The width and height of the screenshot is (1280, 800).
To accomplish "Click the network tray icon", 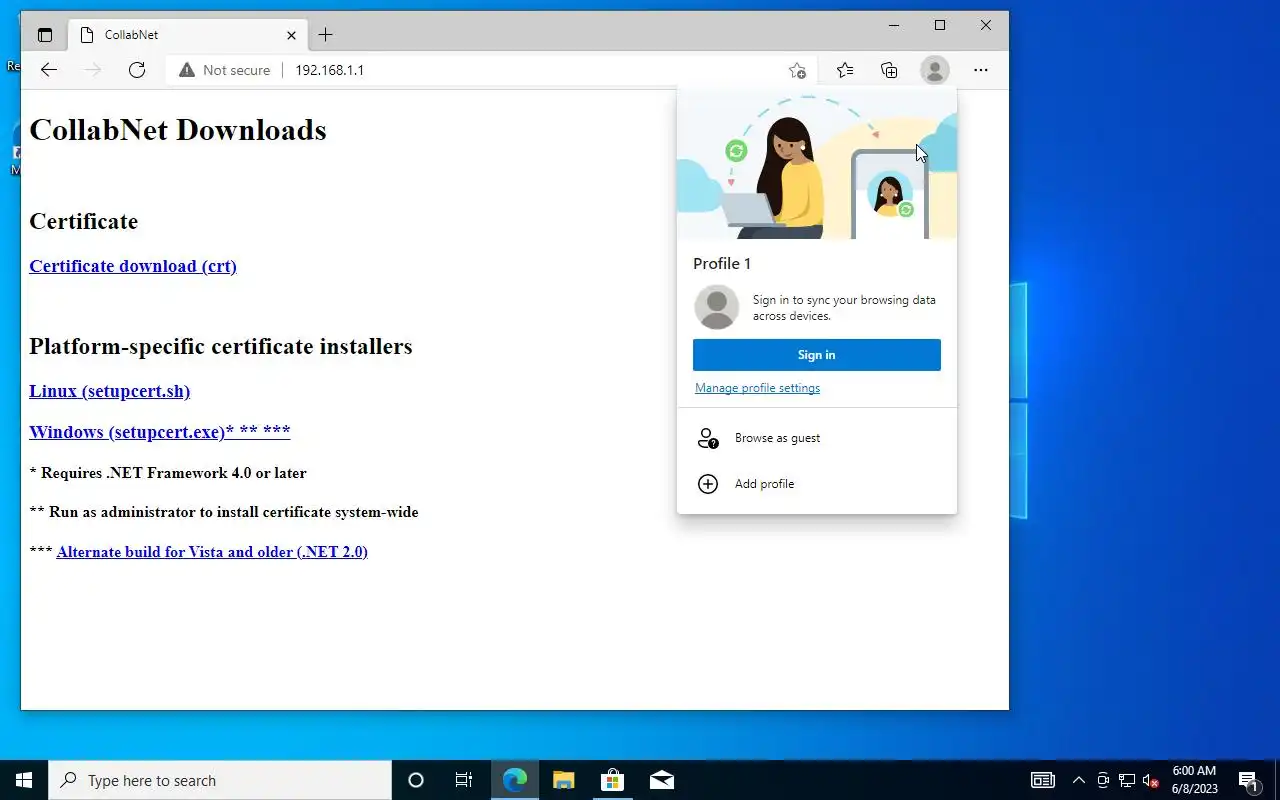I will [1126, 780].
